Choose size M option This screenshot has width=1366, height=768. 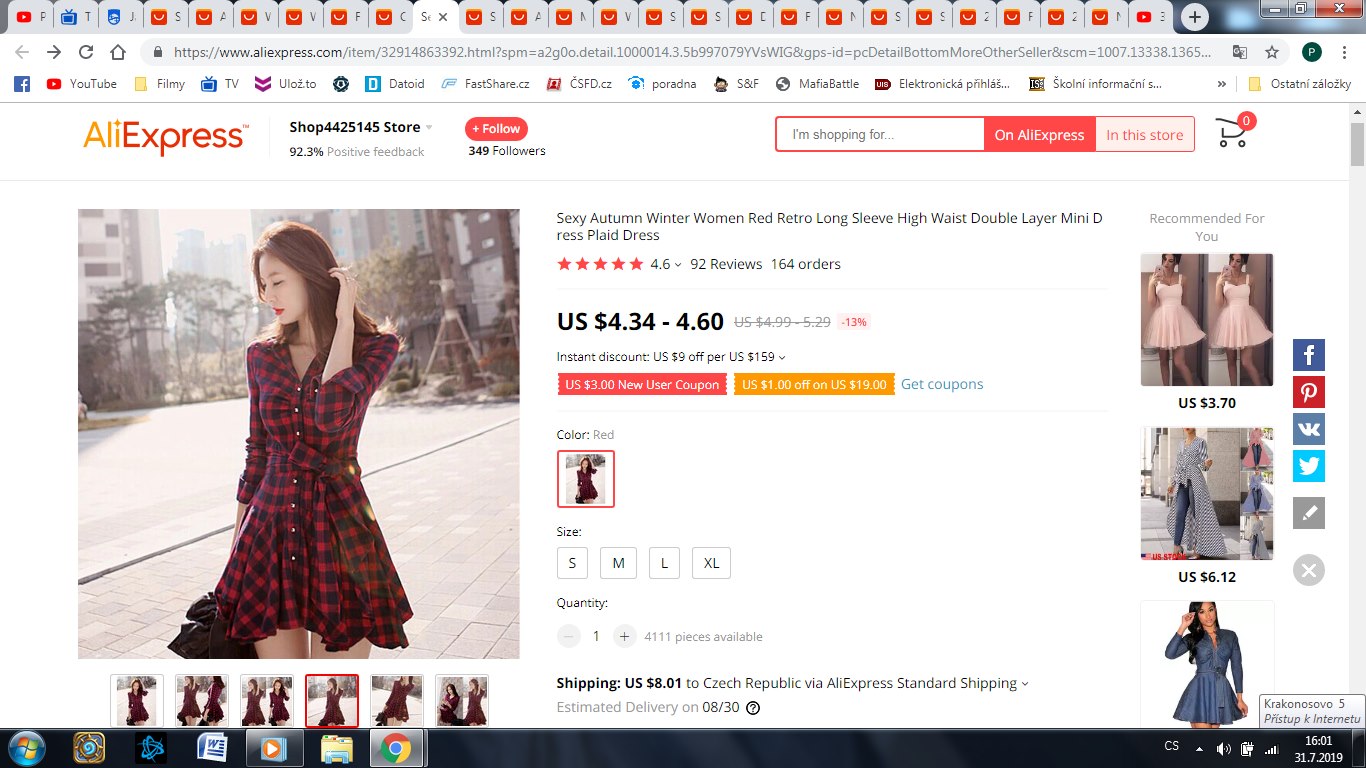pyautogui.click(x=618, y=563)
